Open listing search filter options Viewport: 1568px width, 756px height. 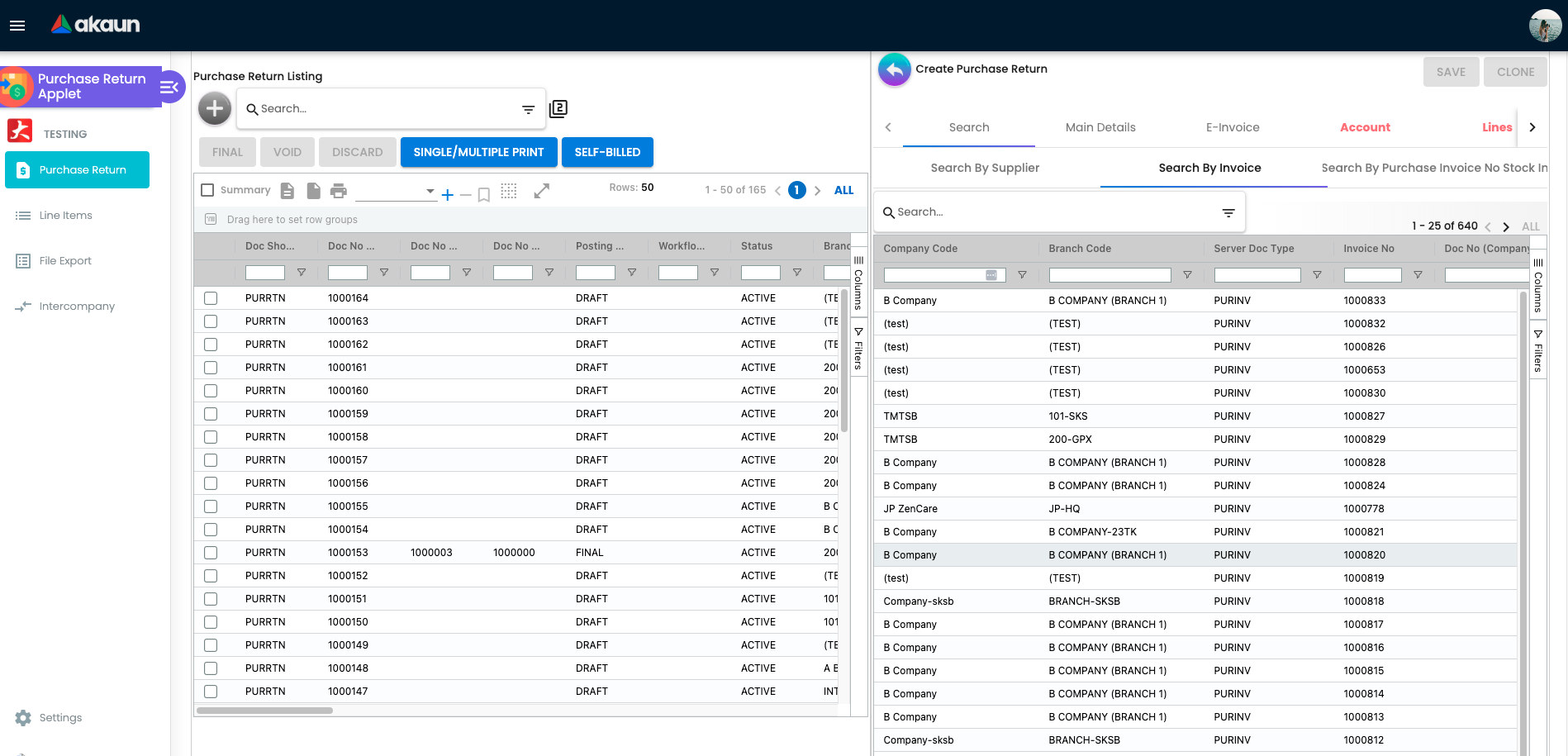(529, 109)
